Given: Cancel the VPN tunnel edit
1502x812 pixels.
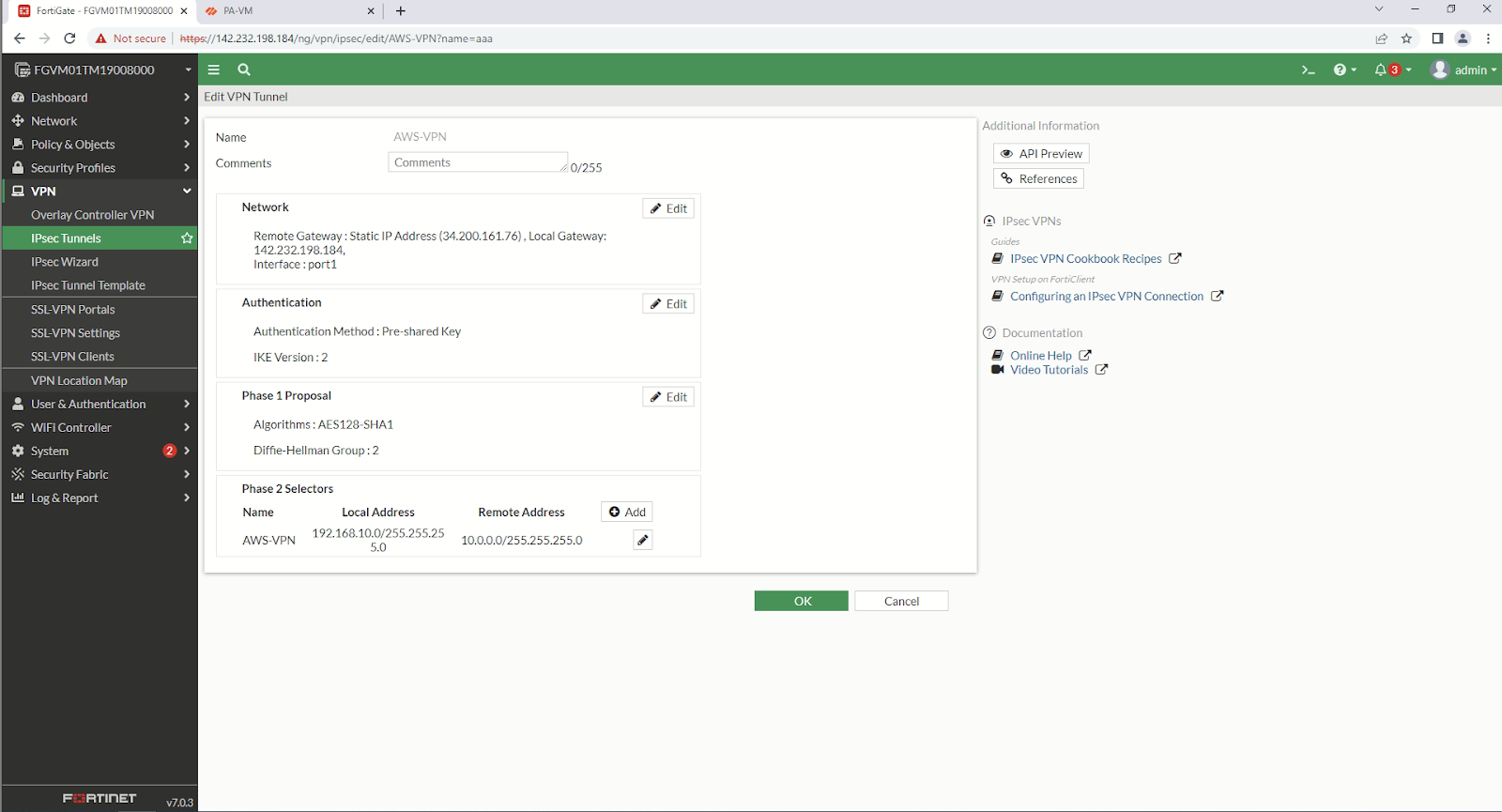Looking at the screenshot, I should (x=901, y=601).
